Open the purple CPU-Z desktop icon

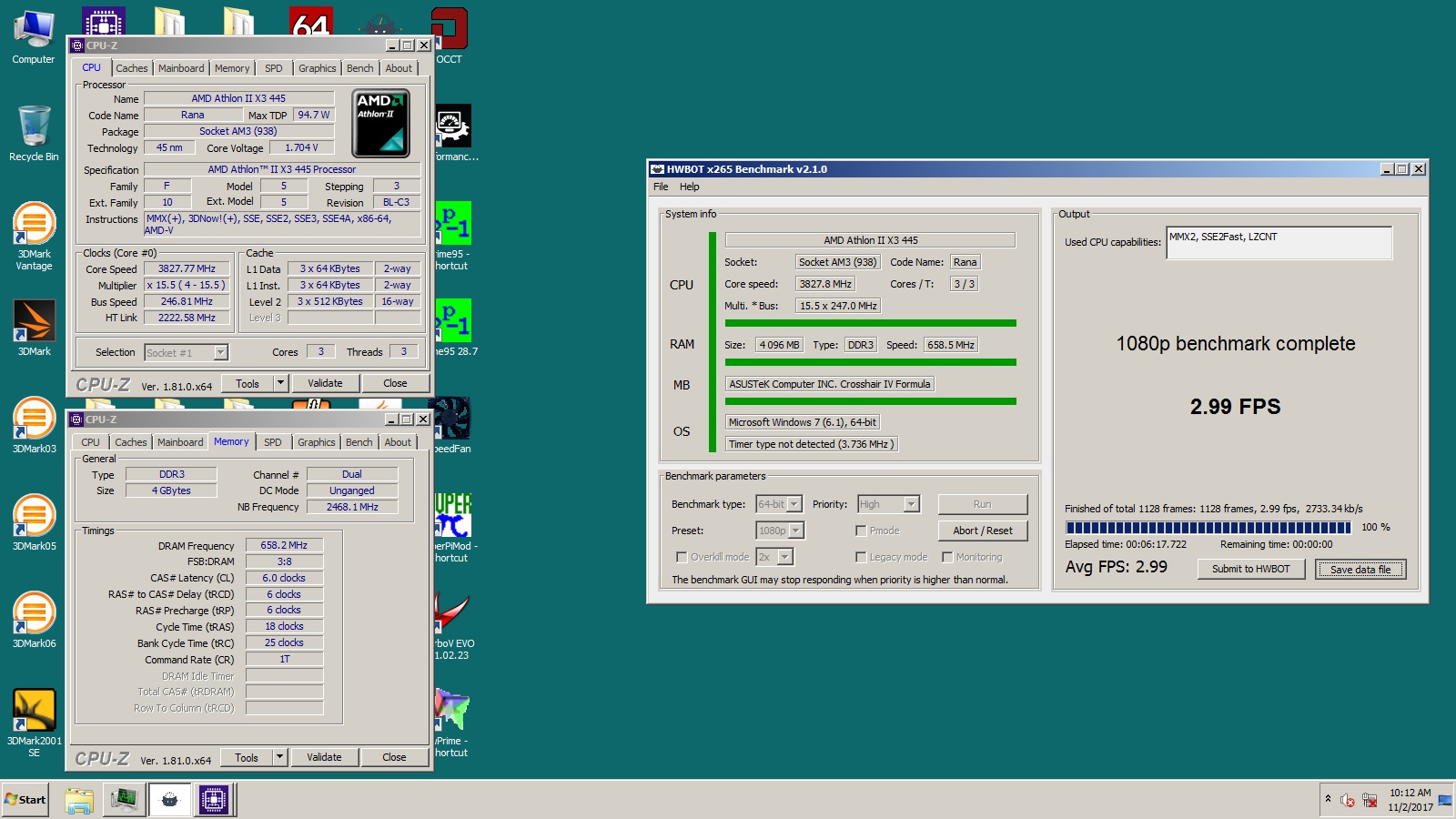pos(104,22)
